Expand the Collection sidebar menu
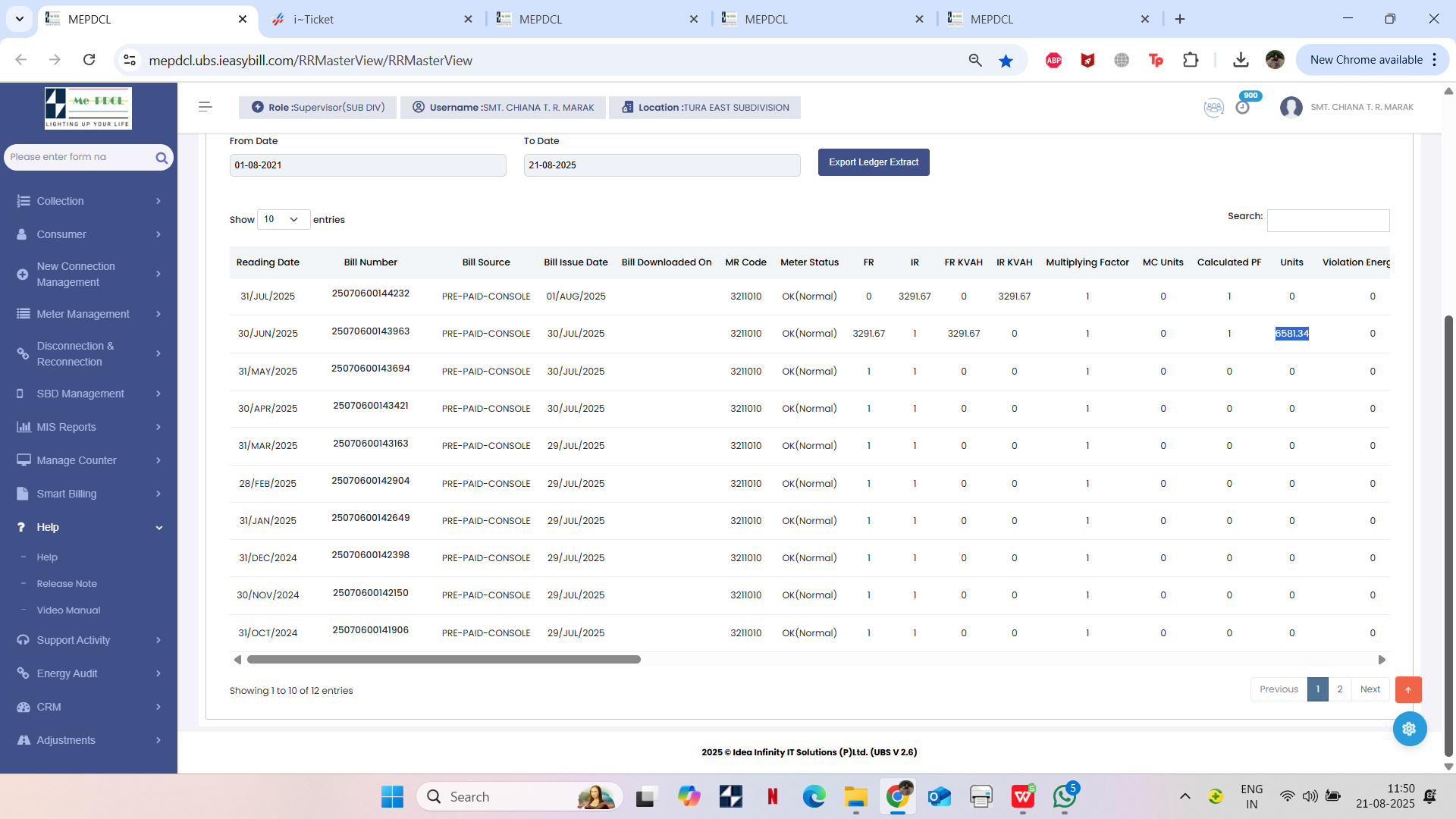 click(89, 201)
